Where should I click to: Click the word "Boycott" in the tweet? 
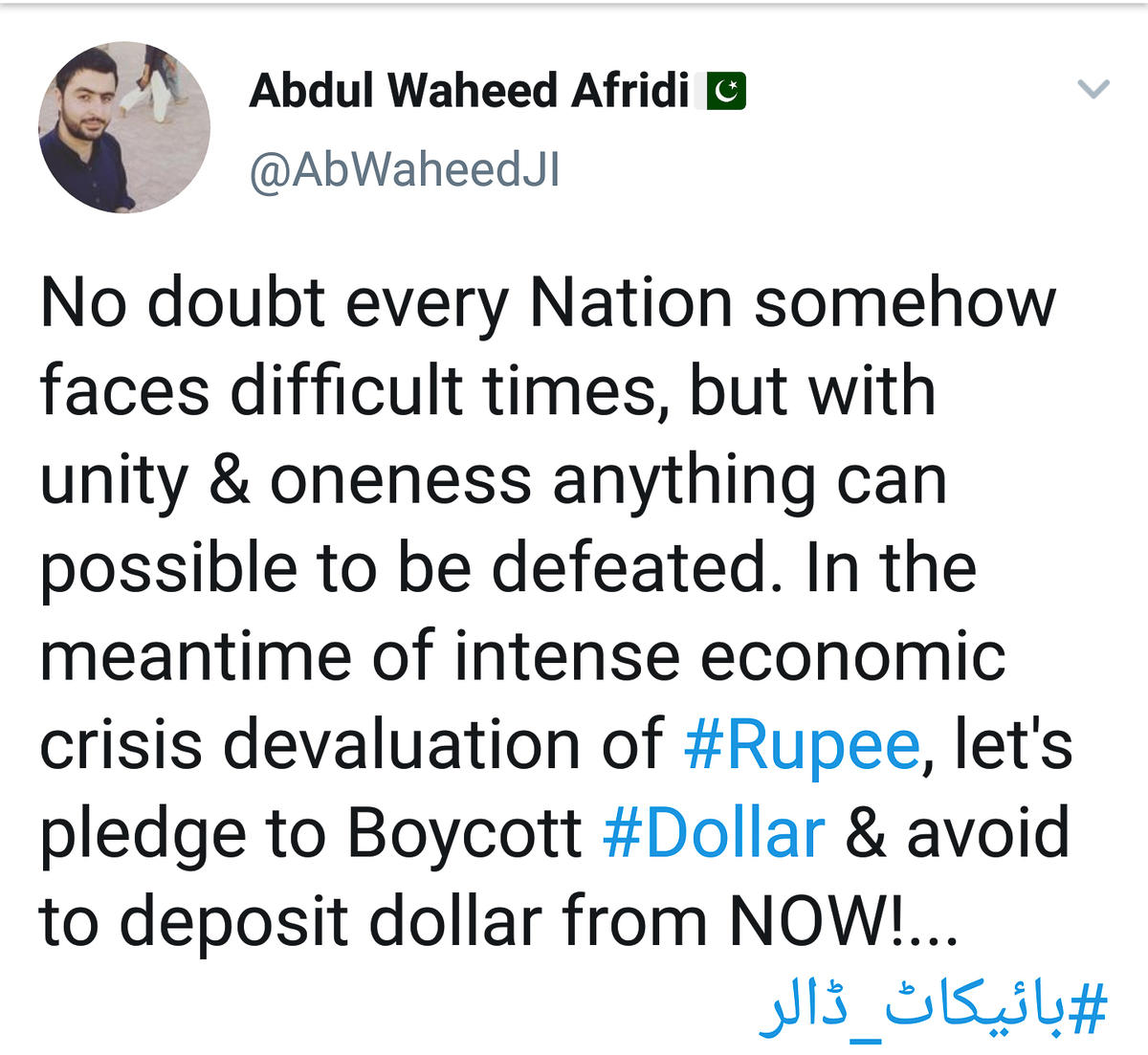[464, 833]
